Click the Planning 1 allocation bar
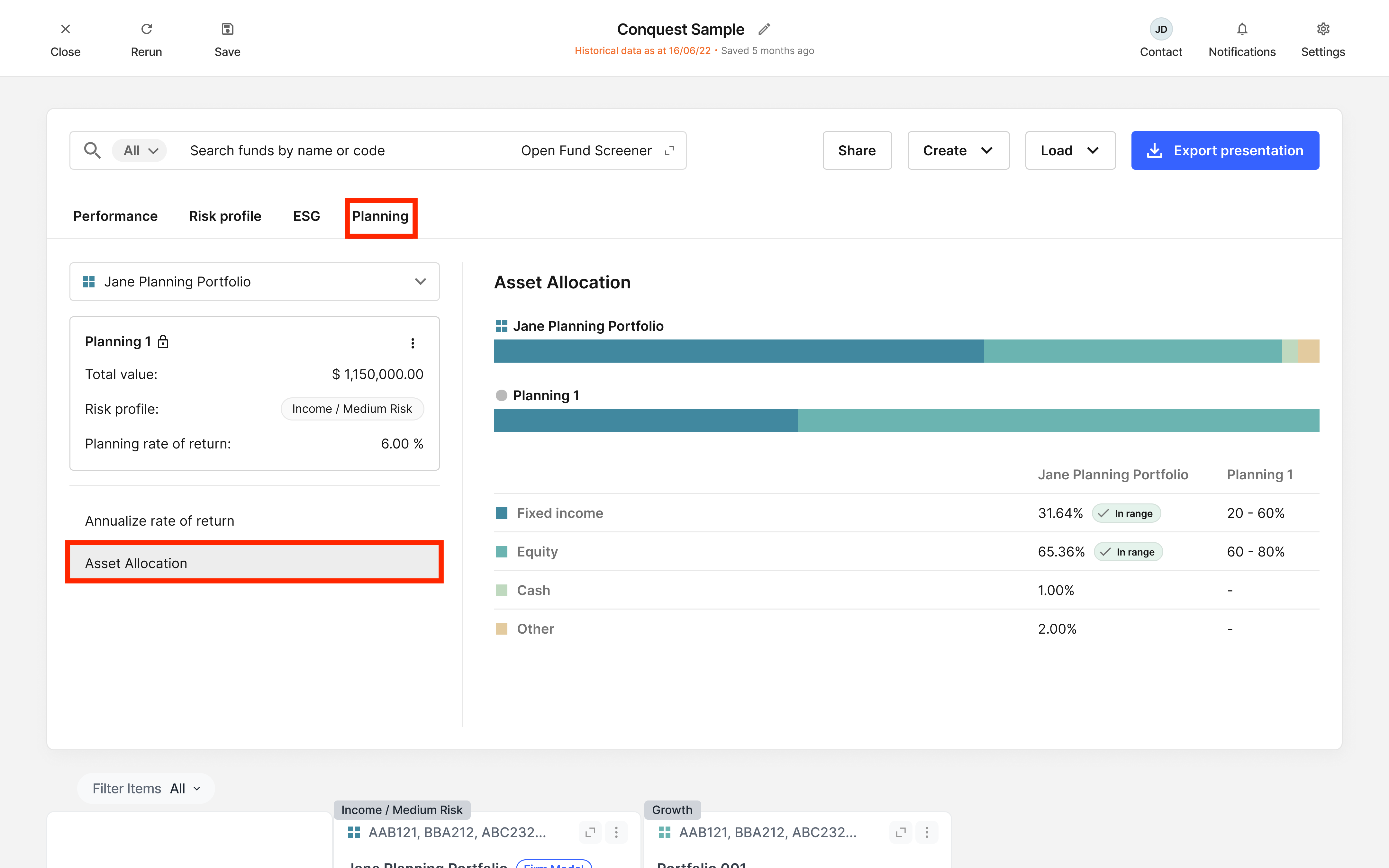The width and height of the screenshot is (1389, 868). pos(906,420)
